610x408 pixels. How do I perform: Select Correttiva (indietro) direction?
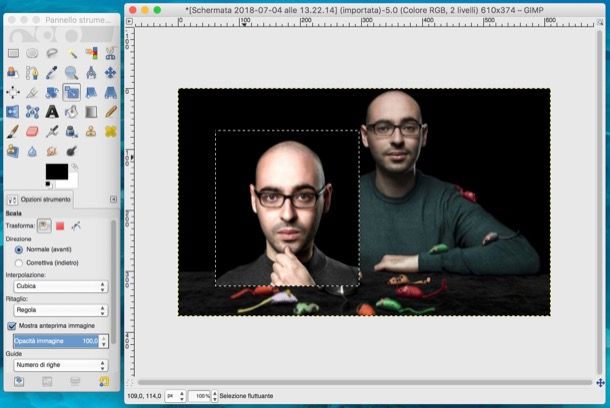coord(18,262)
